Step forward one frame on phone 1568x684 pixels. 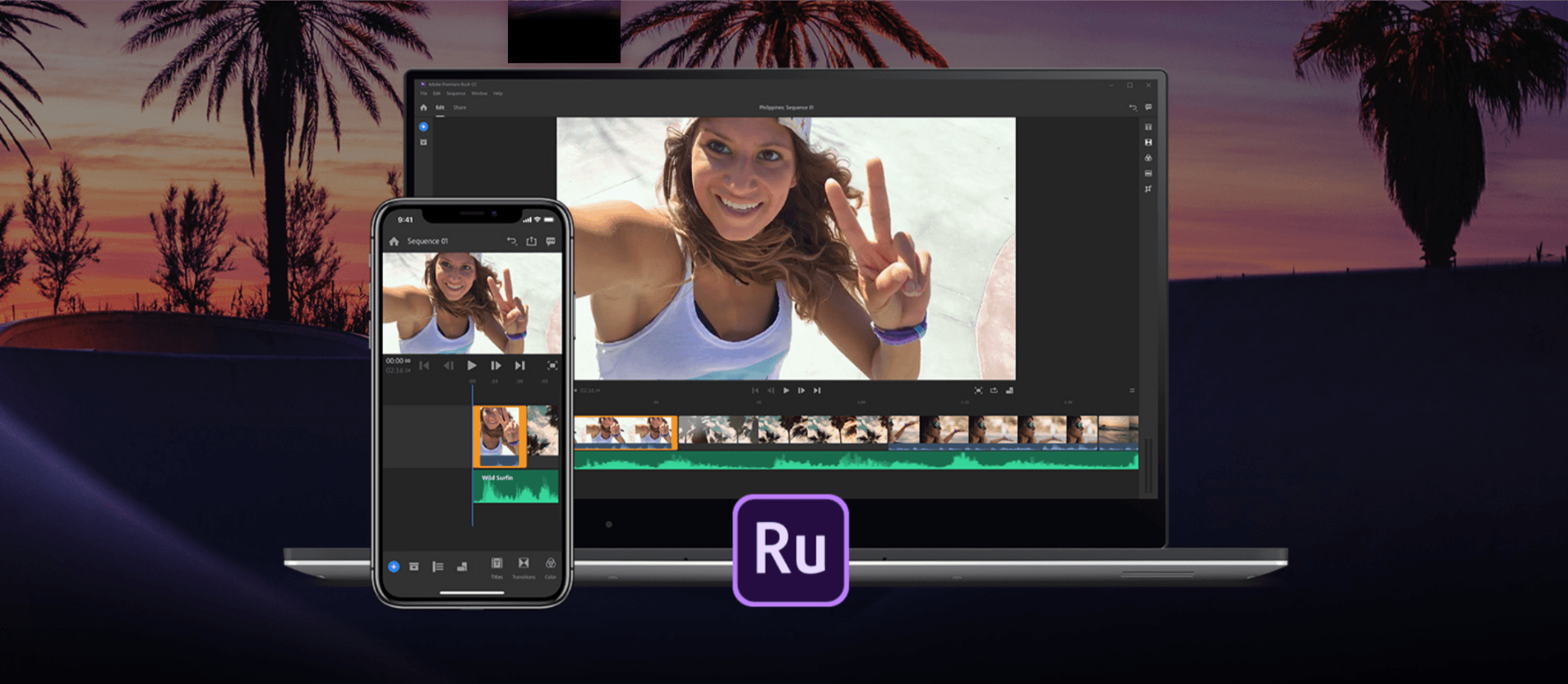(496, 366)
